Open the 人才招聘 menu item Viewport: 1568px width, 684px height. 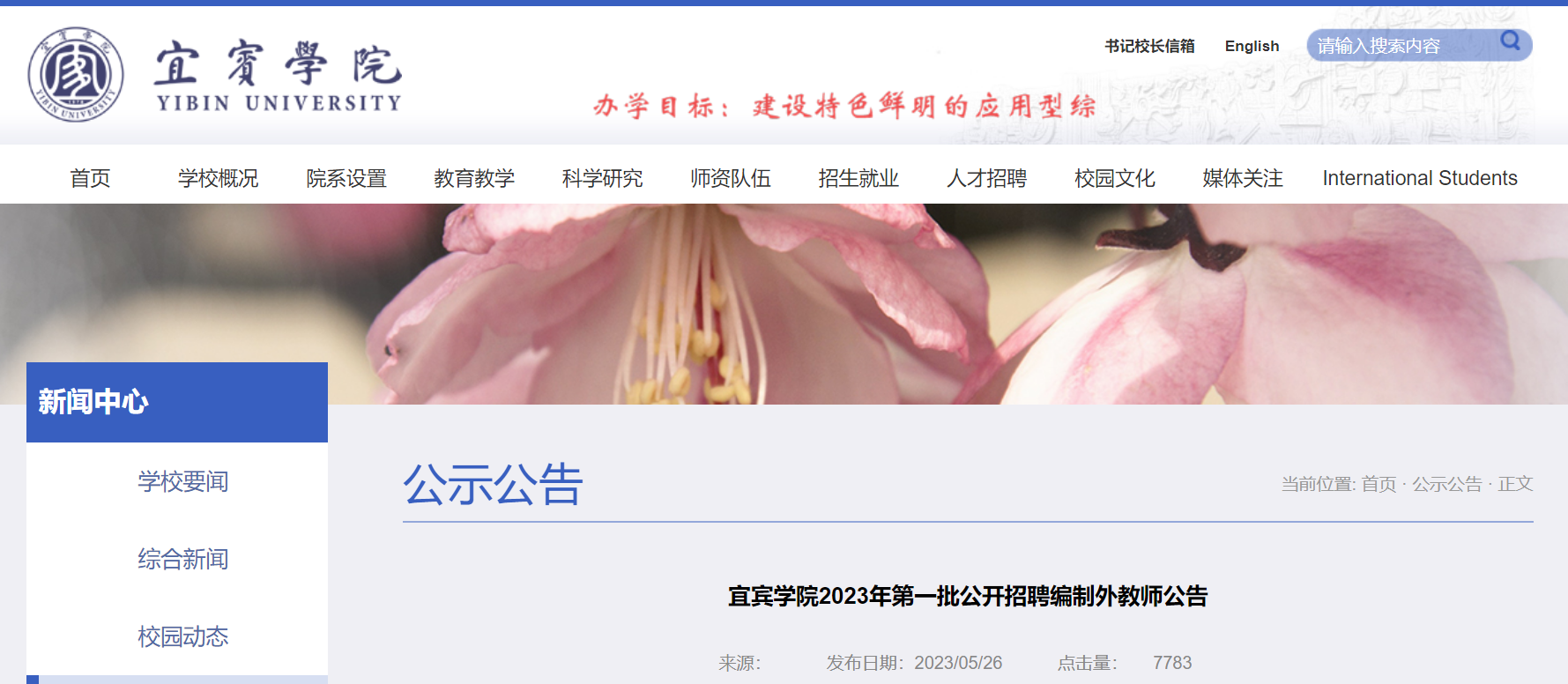pyautogui.click(x=987, y=178)
